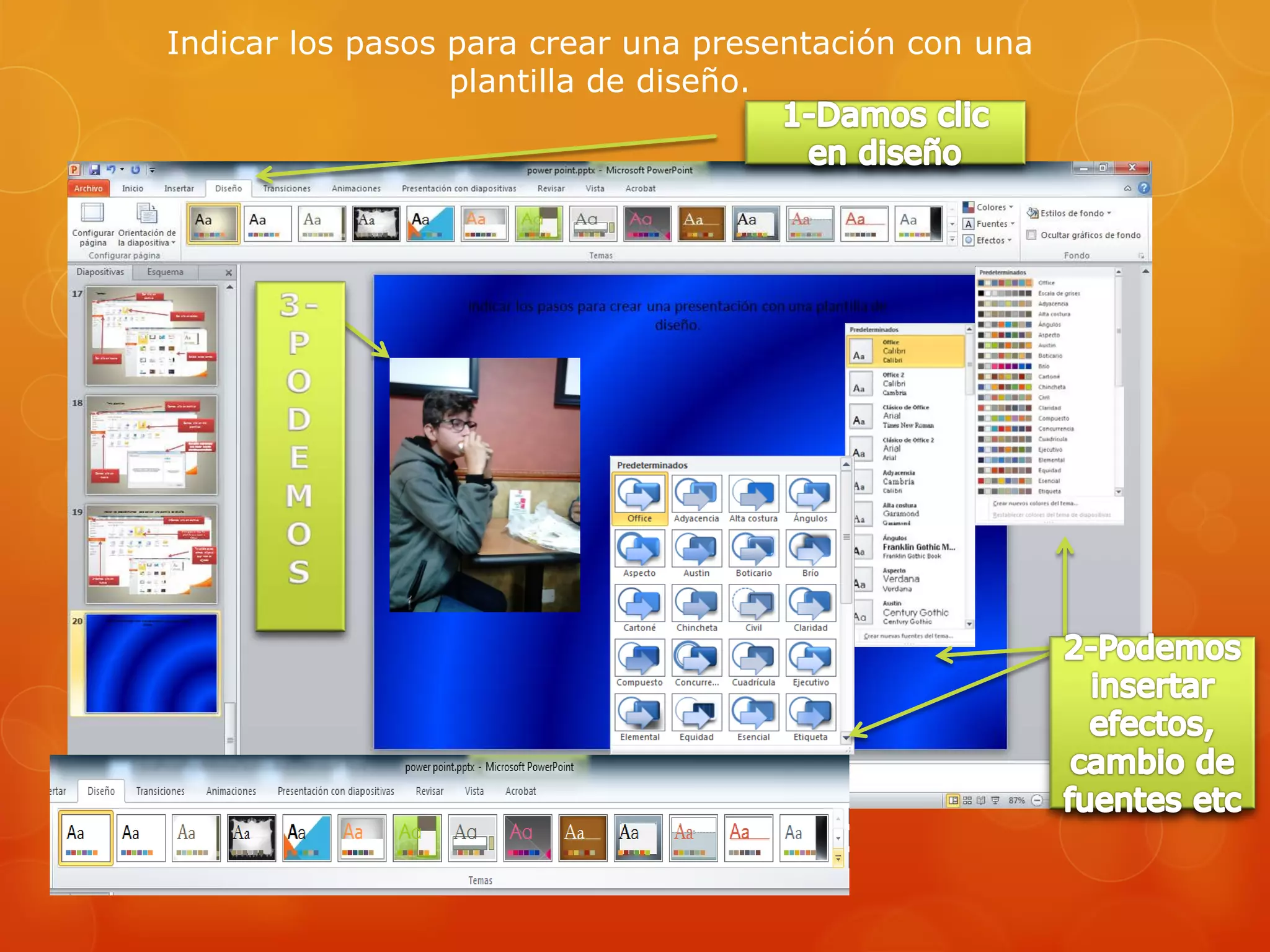Select the Office effect in effects gallery

639,500
